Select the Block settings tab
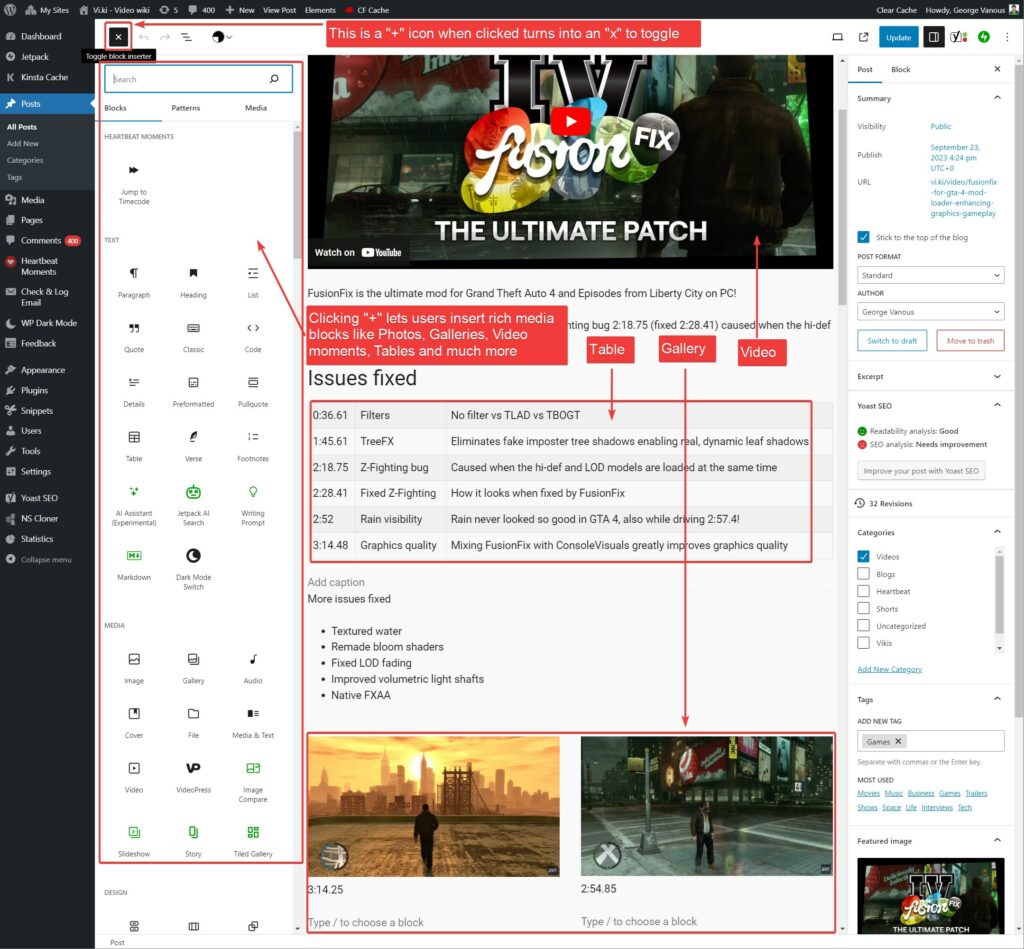Viewport: 1024px width, 949px height. tap(901, 69)
